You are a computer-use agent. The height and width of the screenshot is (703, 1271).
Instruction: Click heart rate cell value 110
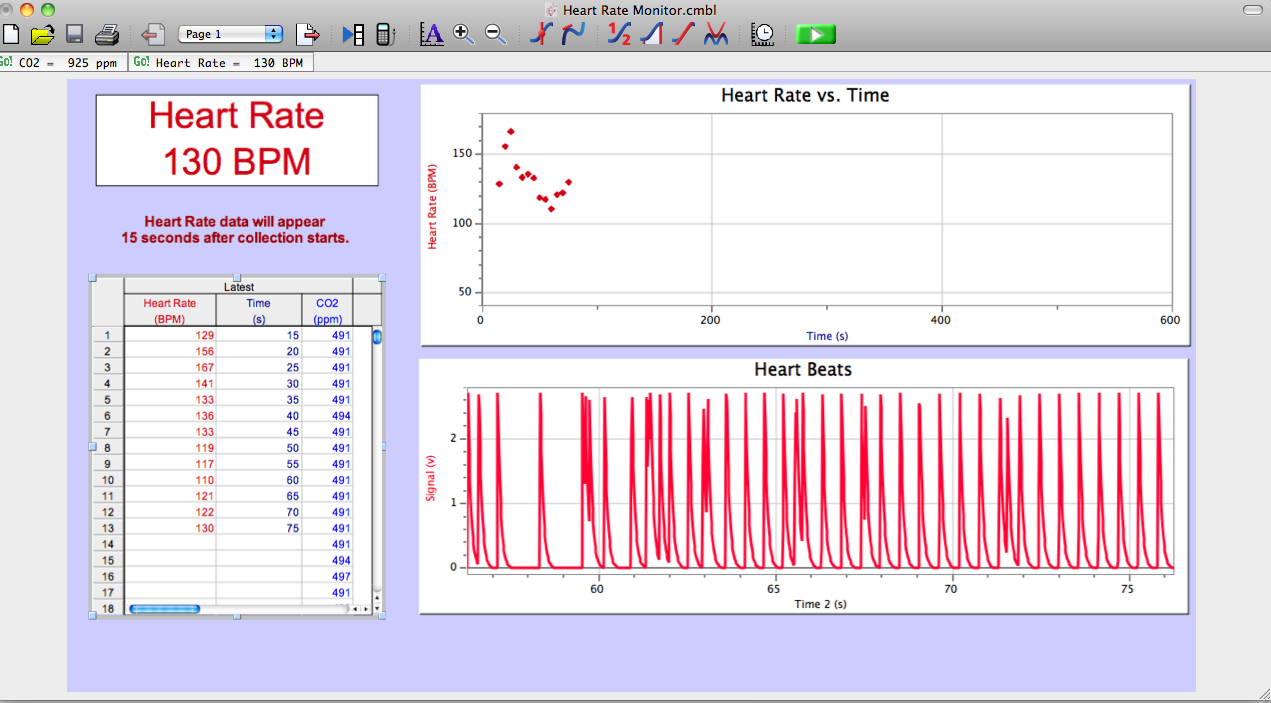[170, 480]
